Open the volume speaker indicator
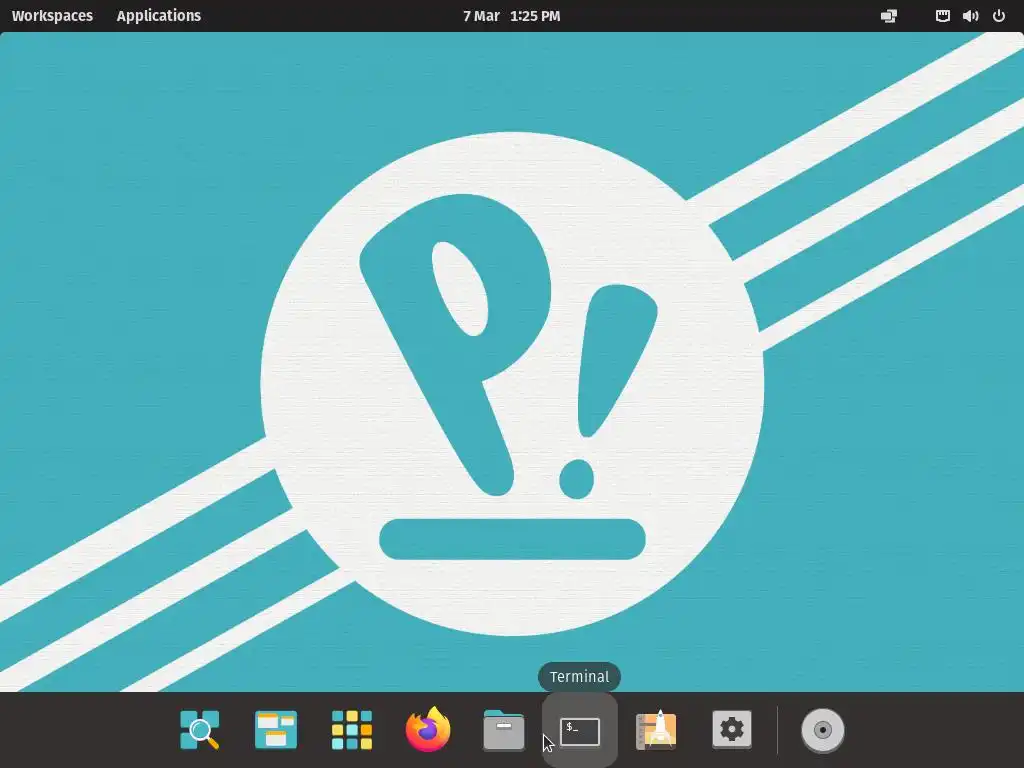1024x768 pixels. coord(970,16)
